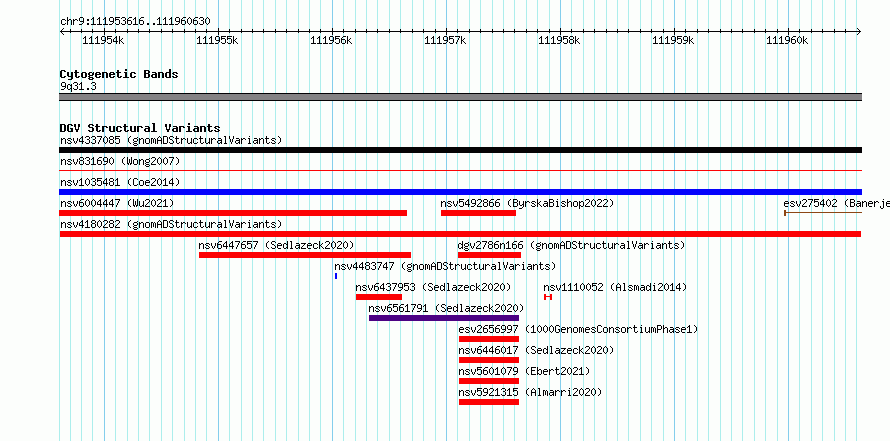Screen dimensions: 890x441
Task: Open the esv2656997 (1000GenomesConsortiumPhase1) label
Action: (x=578, y=329)
